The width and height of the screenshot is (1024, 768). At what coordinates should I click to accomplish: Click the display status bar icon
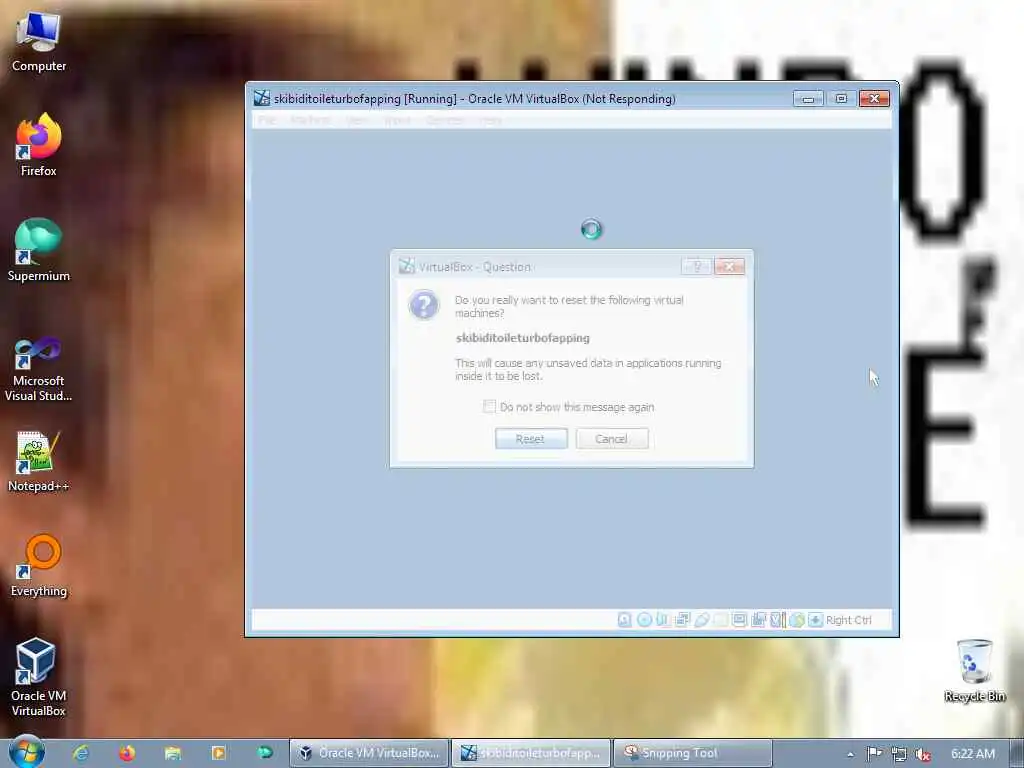click(x=739, y=620)
